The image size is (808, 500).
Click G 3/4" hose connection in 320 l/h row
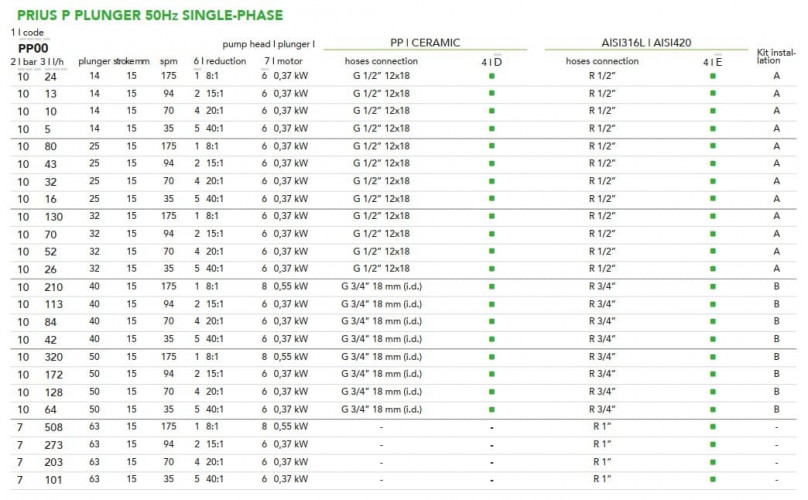381,357
